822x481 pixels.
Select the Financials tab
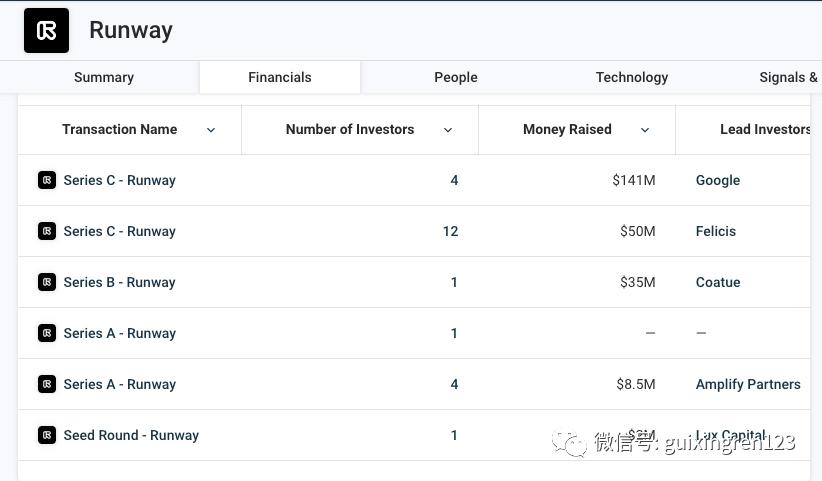coord(280,77)
